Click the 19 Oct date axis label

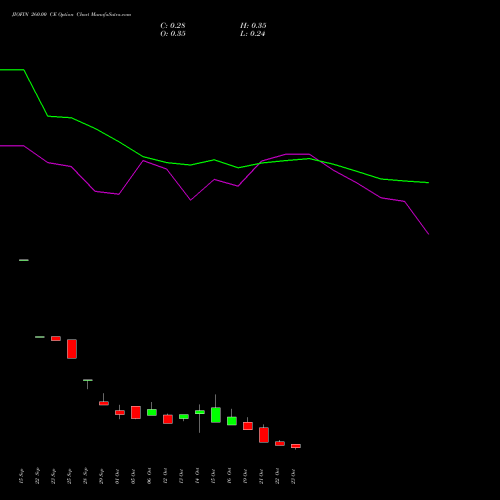245,476
